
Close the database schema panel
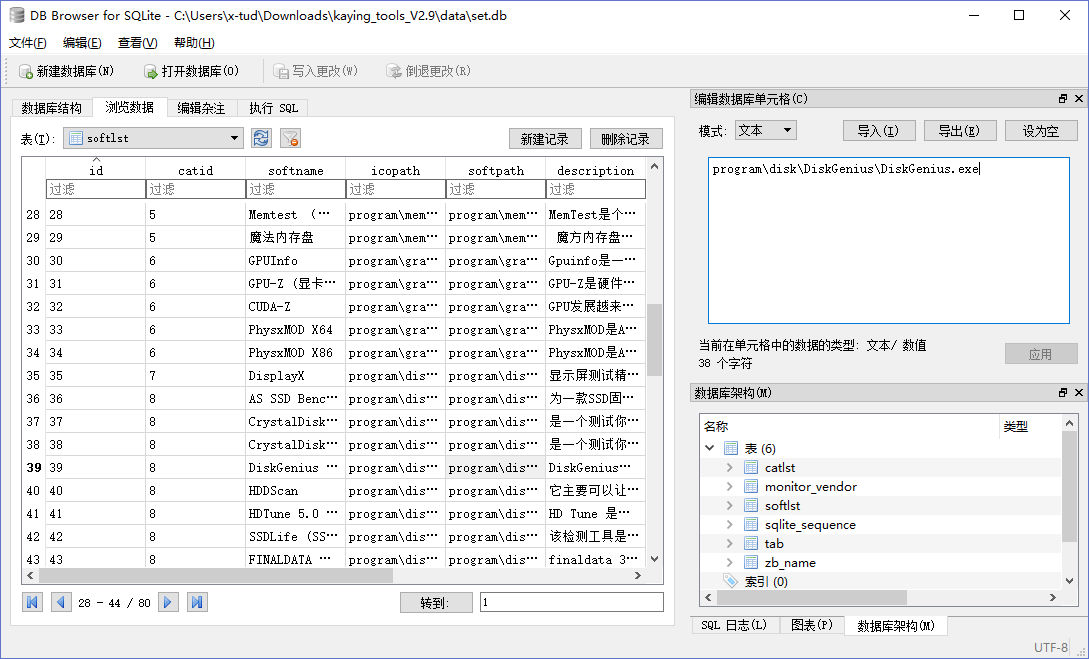coord(1078,393)
